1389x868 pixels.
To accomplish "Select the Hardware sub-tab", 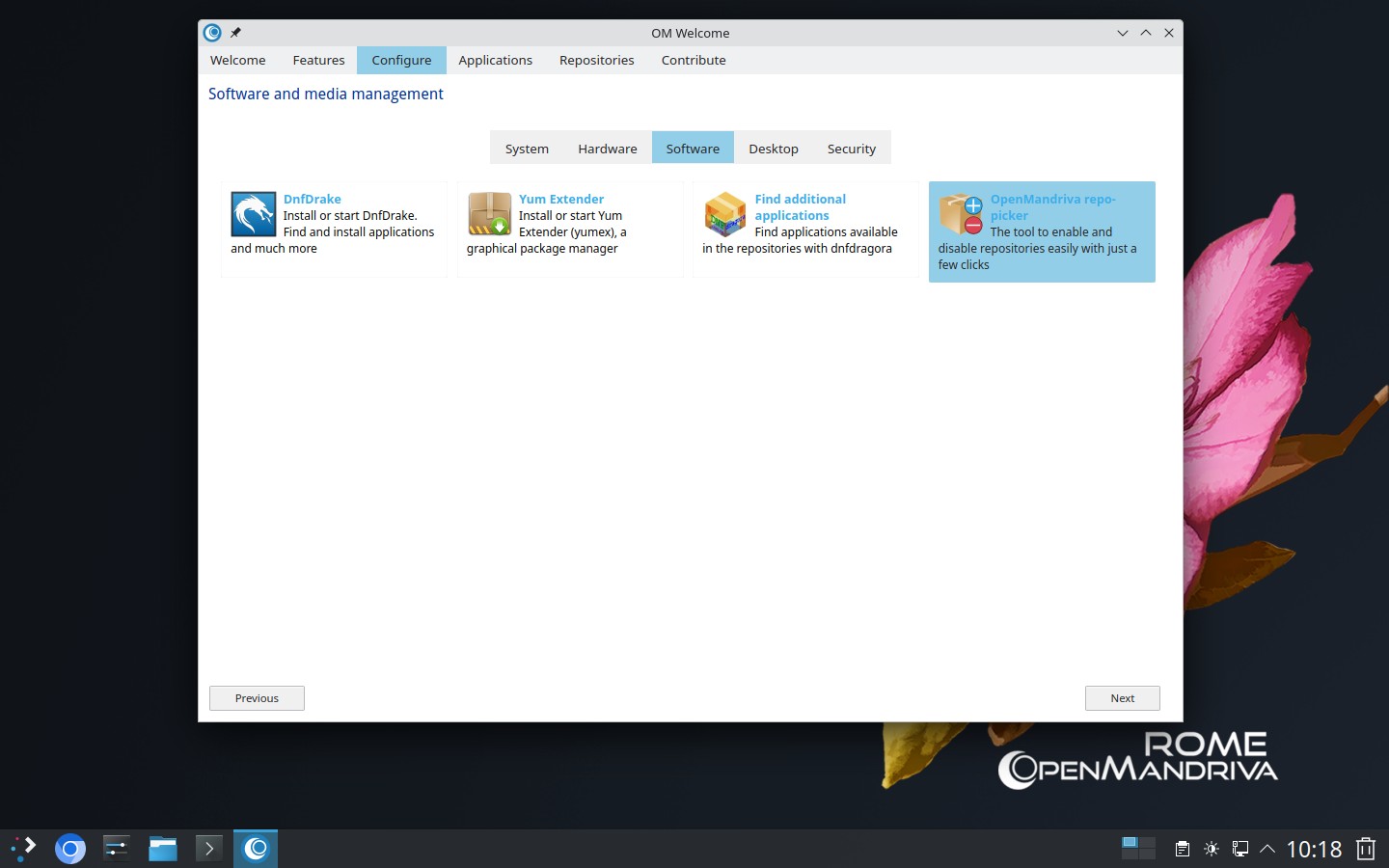I will (x=608, y=149).
